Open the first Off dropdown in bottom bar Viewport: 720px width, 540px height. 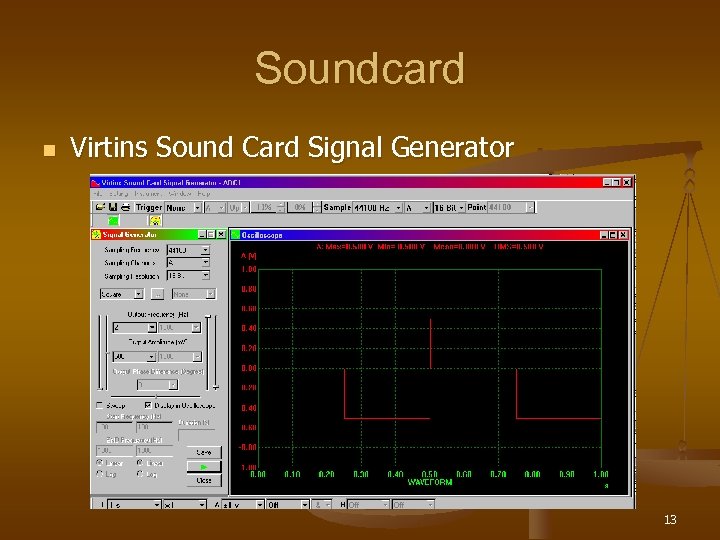click(288, 505)
